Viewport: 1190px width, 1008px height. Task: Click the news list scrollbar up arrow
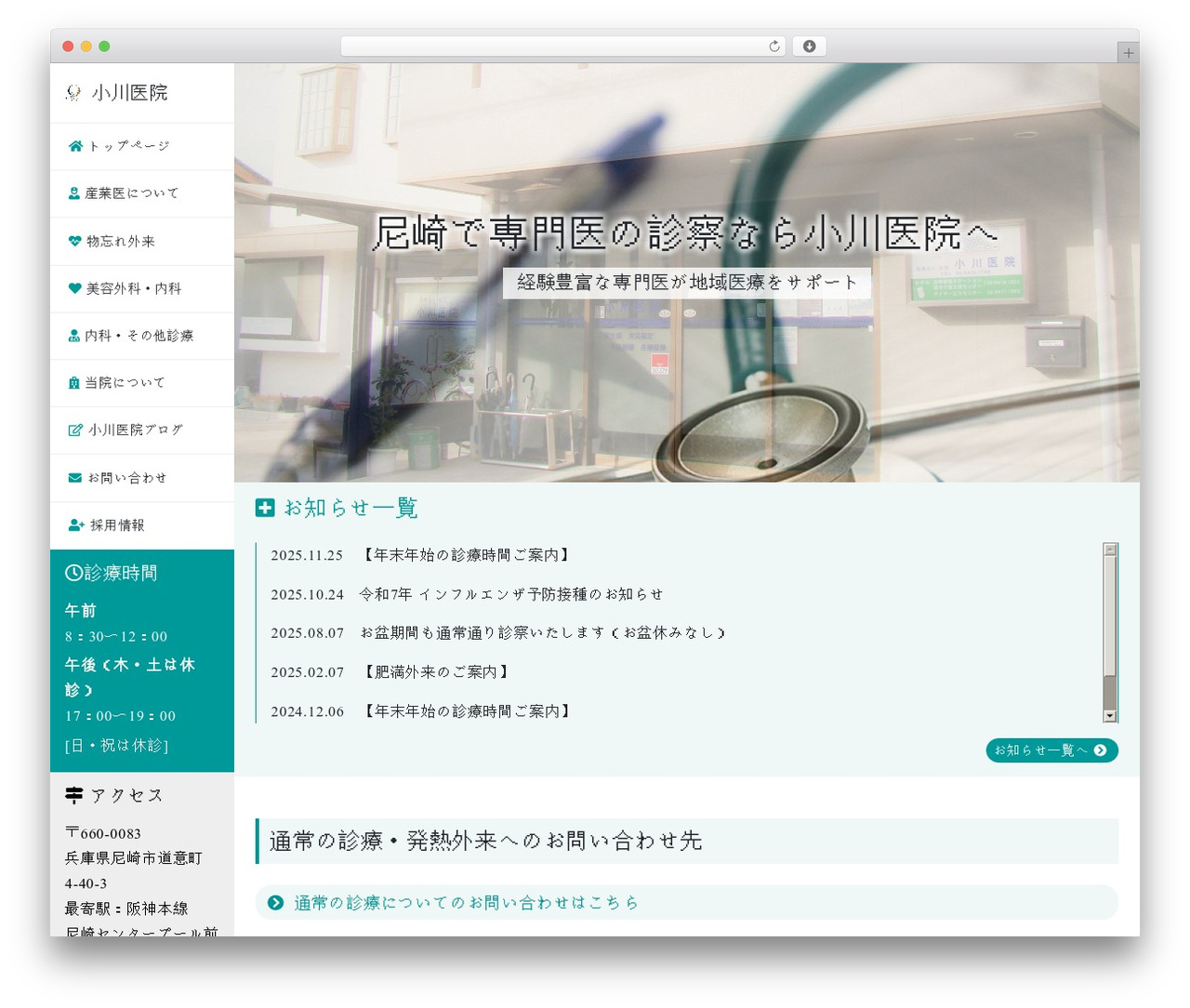(1110, 550)
